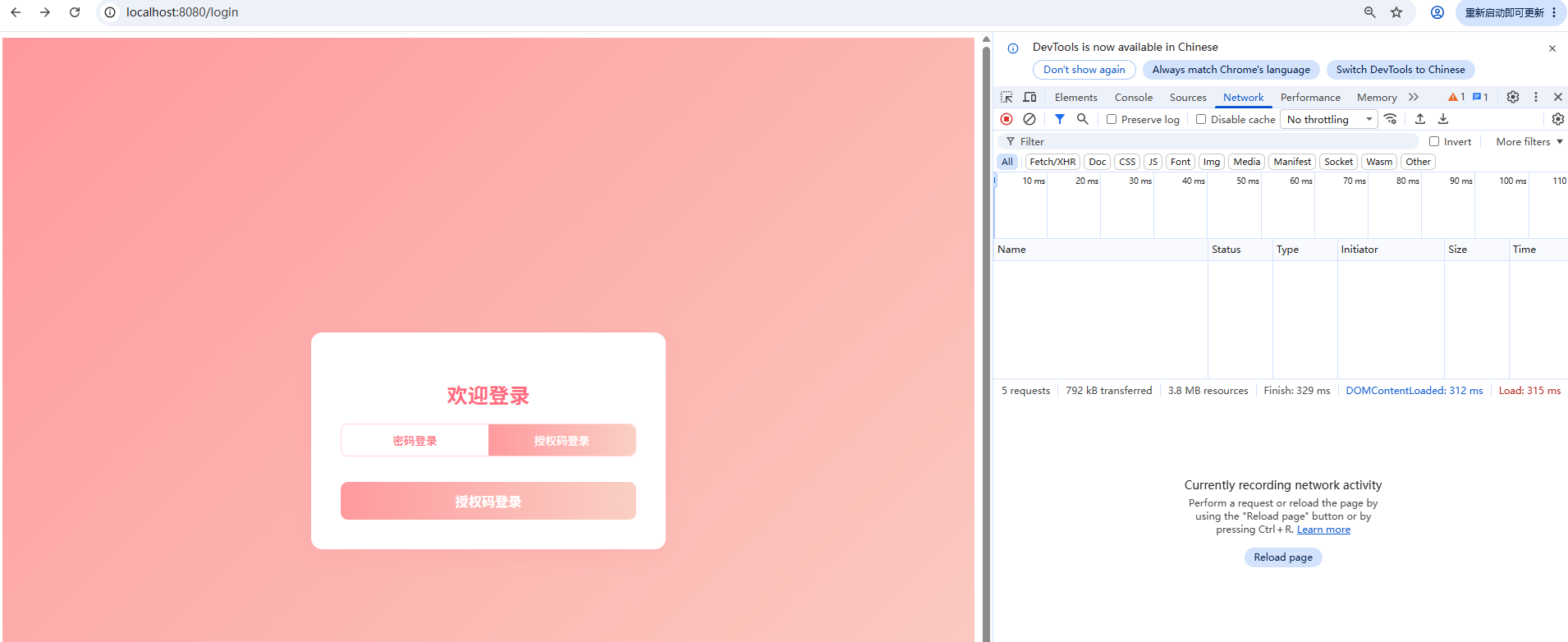Click the Reload page button
This screenshot has height=642, width=1568.
(x=1283, y=557)
